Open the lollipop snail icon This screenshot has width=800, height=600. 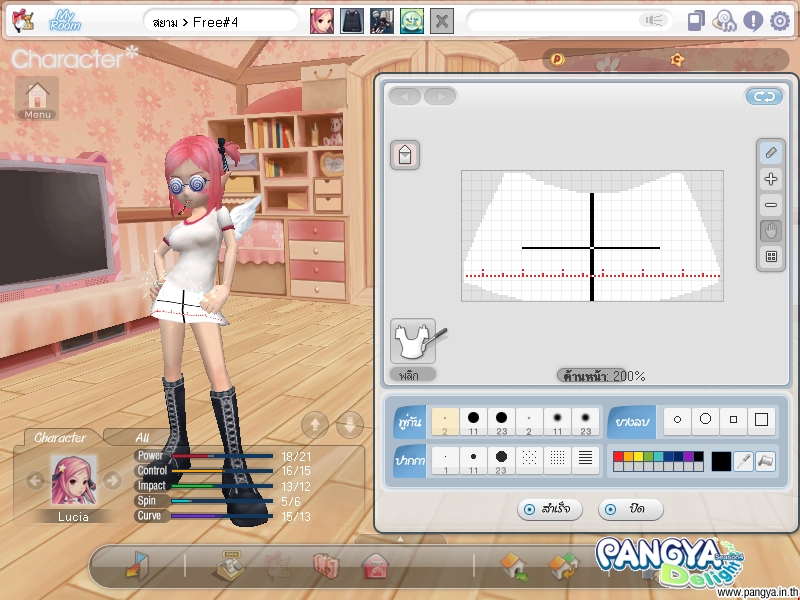tap(724, 21)
